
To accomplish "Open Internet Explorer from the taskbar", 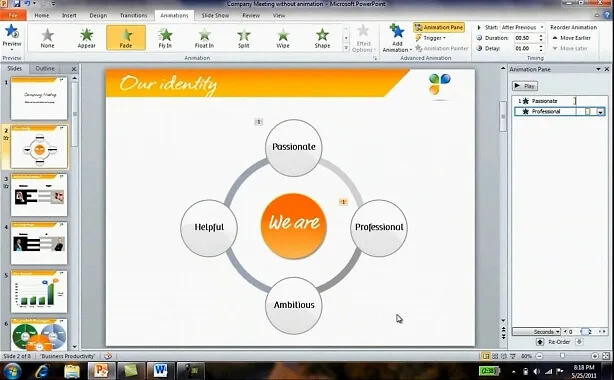I will coord(42,371).
